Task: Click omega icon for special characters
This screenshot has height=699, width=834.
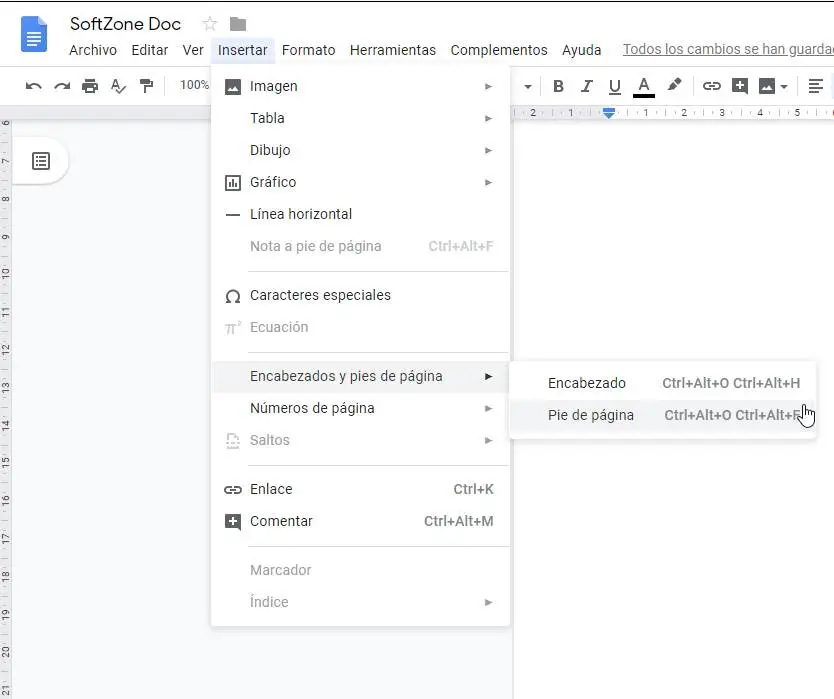Action: pos(232,296)
